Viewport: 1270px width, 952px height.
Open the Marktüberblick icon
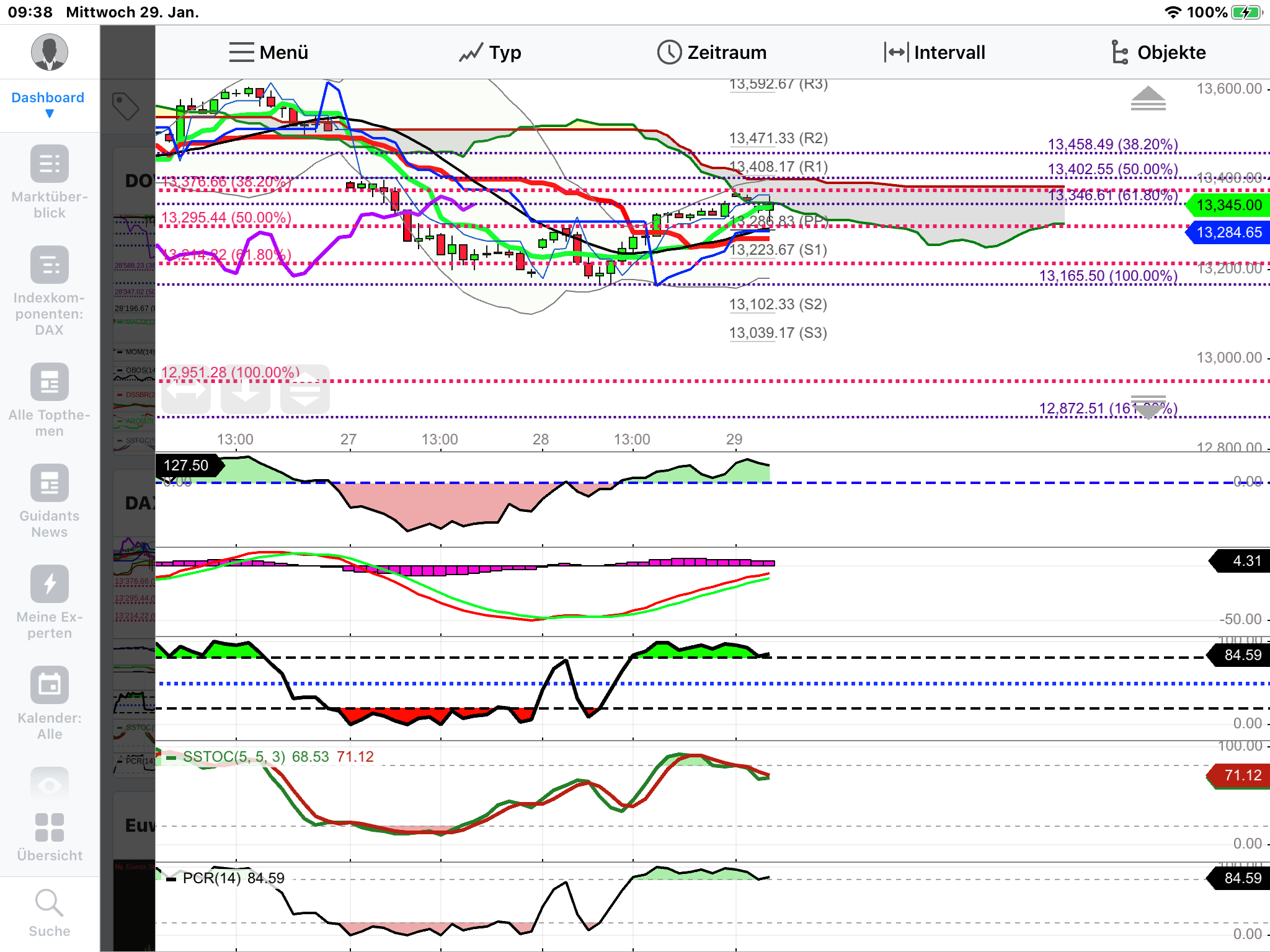coord(50,164)
